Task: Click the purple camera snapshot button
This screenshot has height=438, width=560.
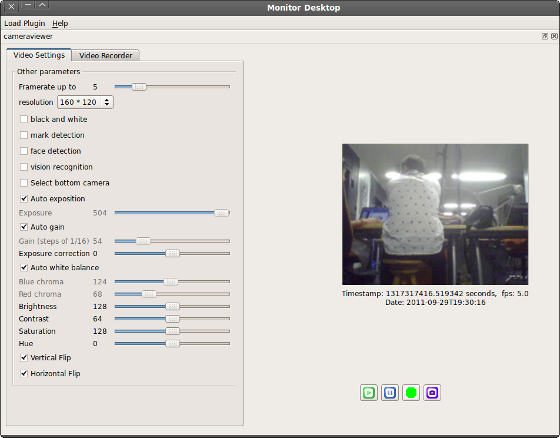Action: [432, 393]
